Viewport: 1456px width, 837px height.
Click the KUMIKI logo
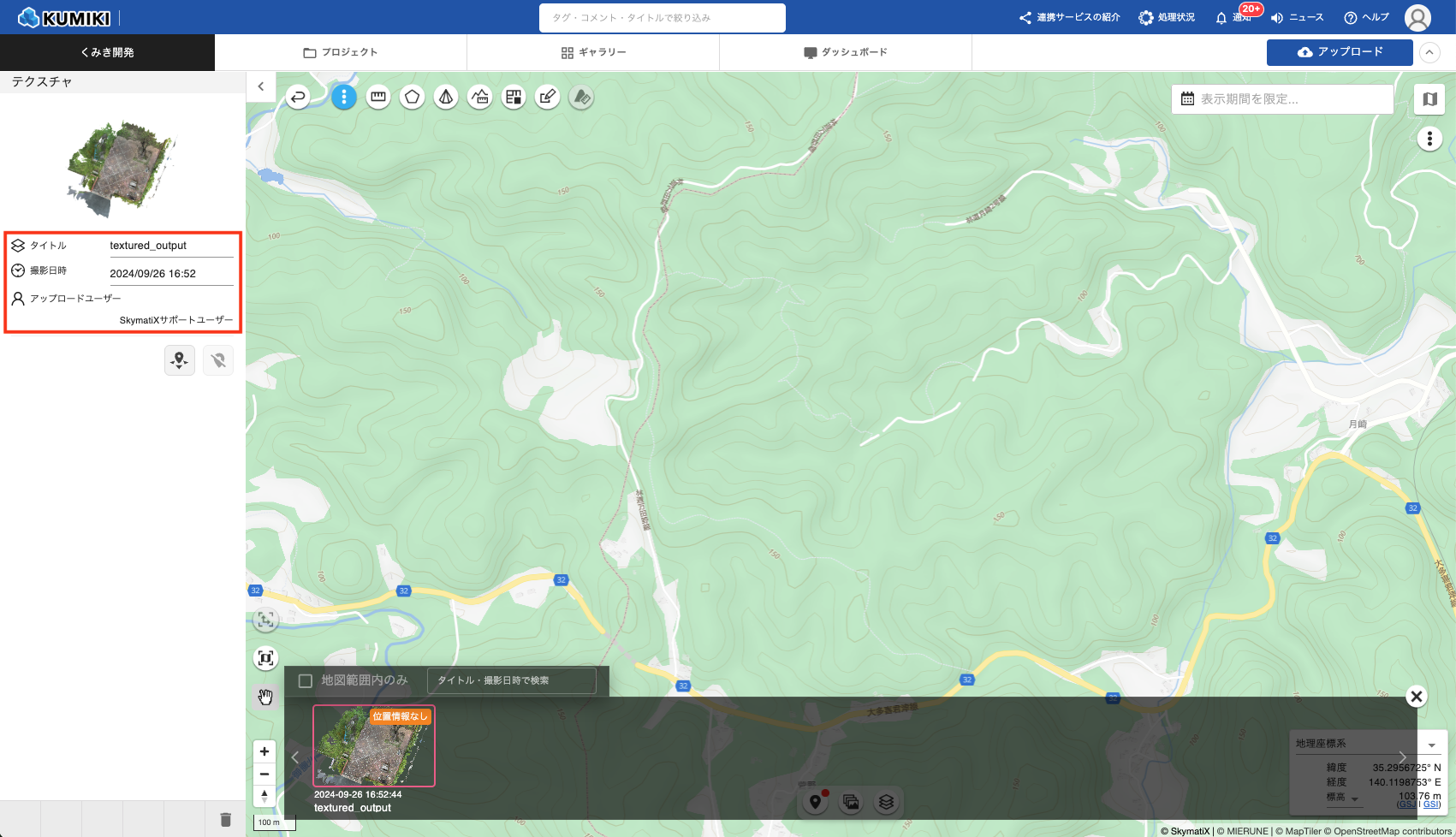[64, 17]
